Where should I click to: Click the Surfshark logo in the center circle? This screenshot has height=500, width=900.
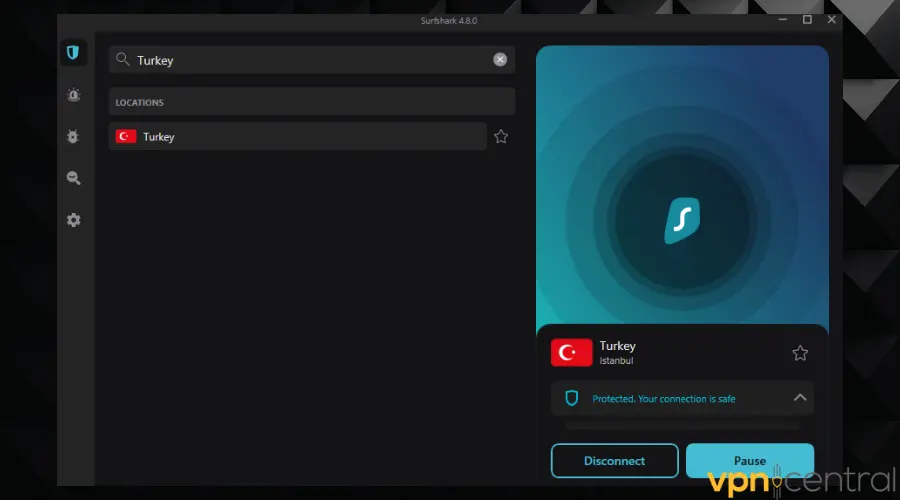click(x=682, y=220)
